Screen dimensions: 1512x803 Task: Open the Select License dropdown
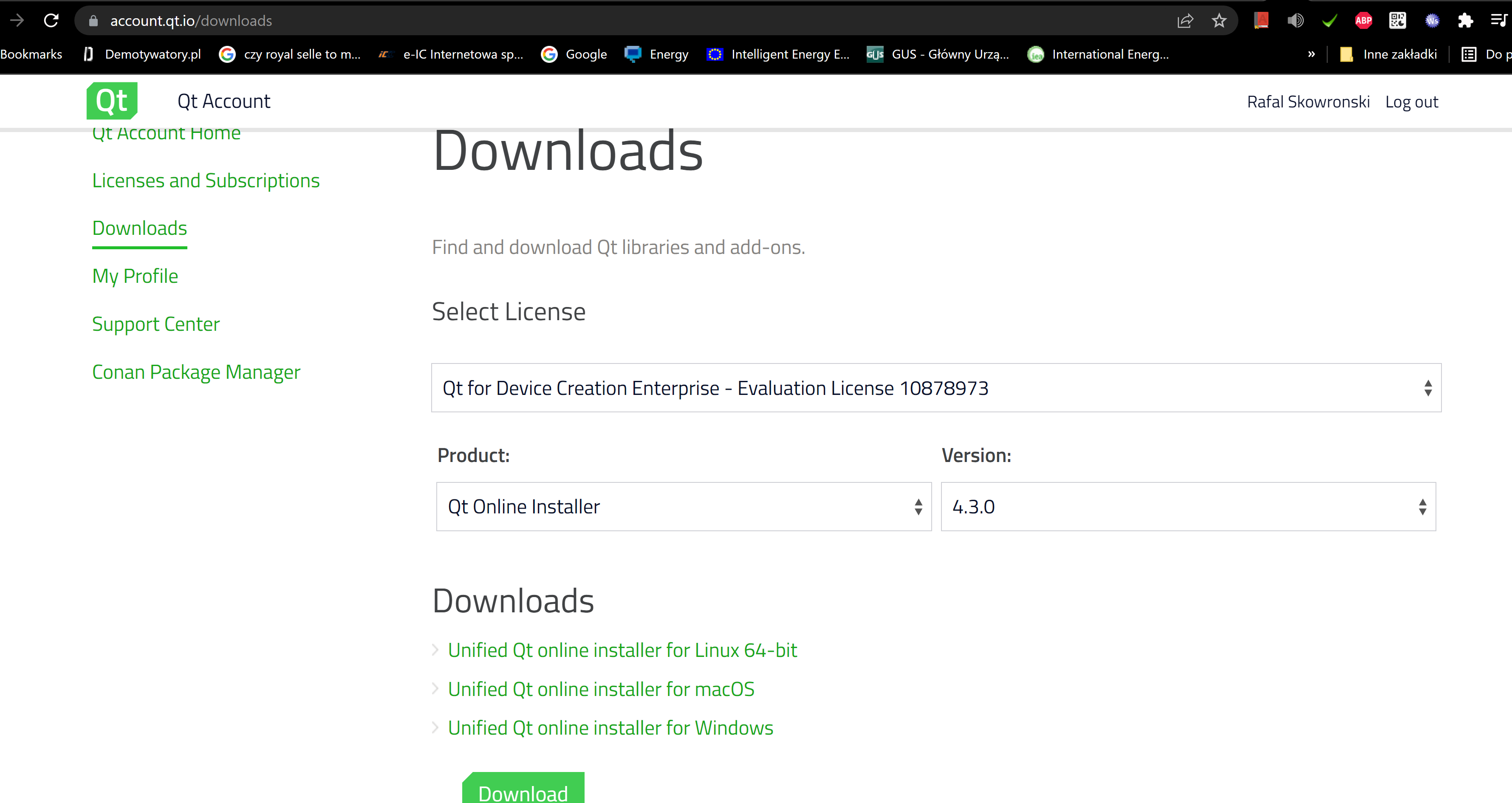click(x=935, y=388)
